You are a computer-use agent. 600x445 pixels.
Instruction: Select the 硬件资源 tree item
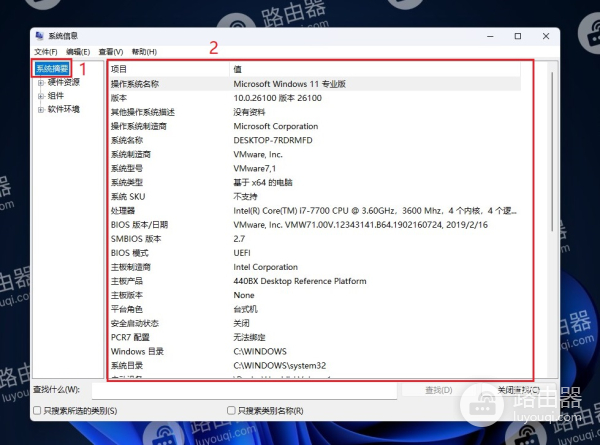(x=64, y=82)
